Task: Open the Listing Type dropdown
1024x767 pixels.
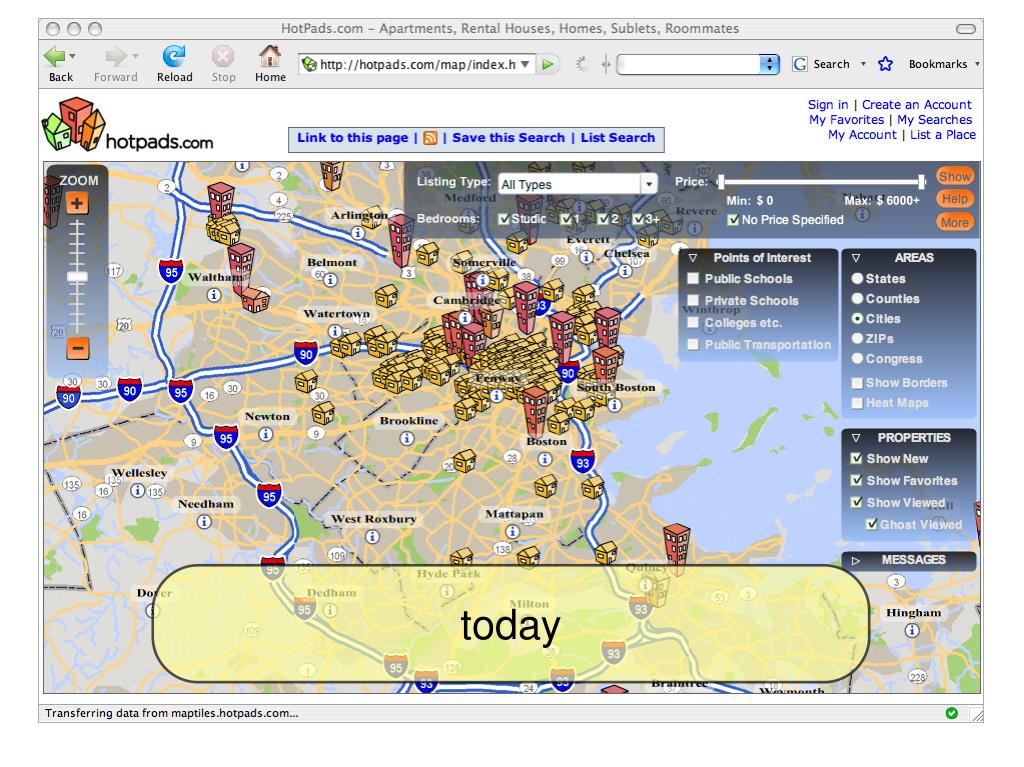Action: click(577, 184)
